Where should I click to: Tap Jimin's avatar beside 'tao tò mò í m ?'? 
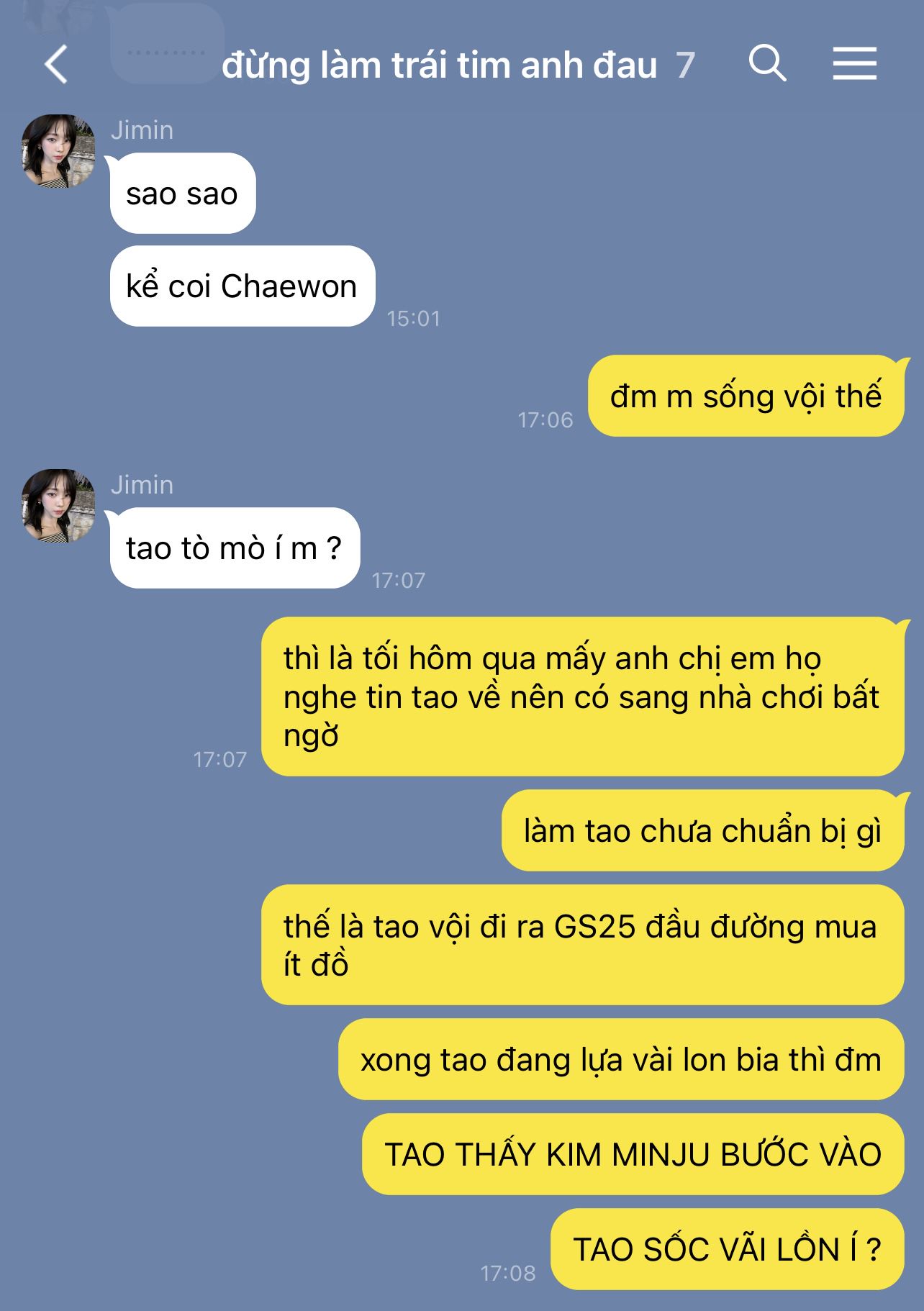58,506
